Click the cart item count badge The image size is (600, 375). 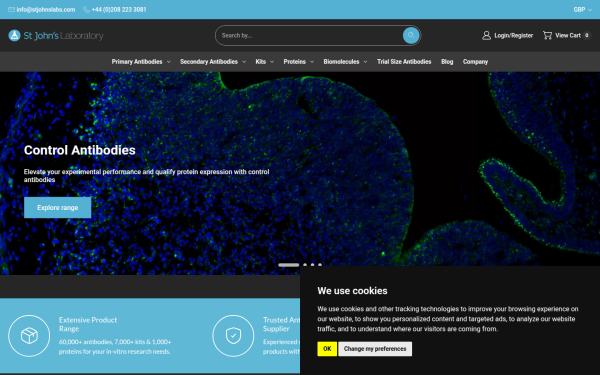coord(587,36)
